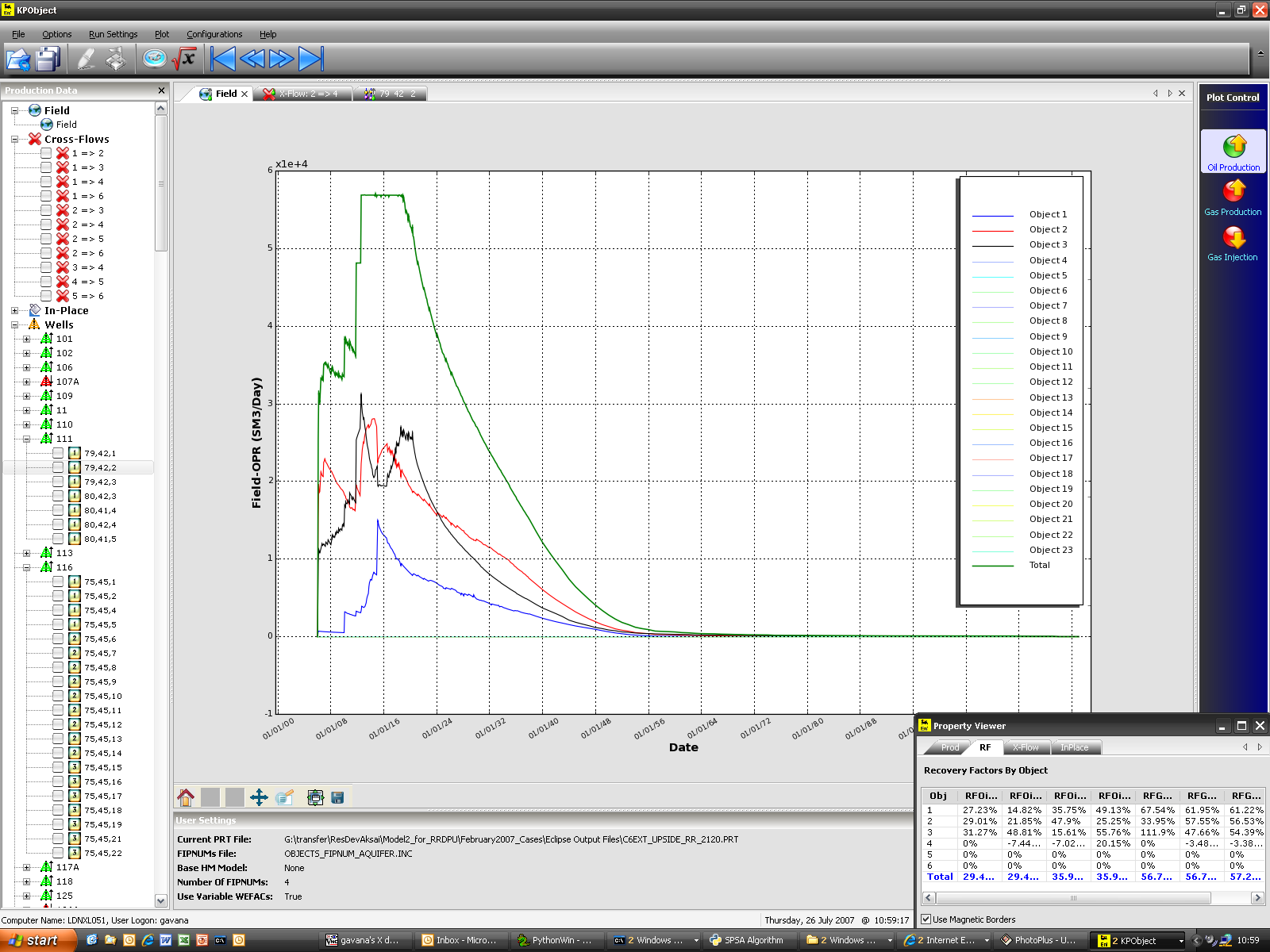Screen dimensions: 1270x952
Task: Open PythonWin from the Windows taskbar
Action: 554,940
